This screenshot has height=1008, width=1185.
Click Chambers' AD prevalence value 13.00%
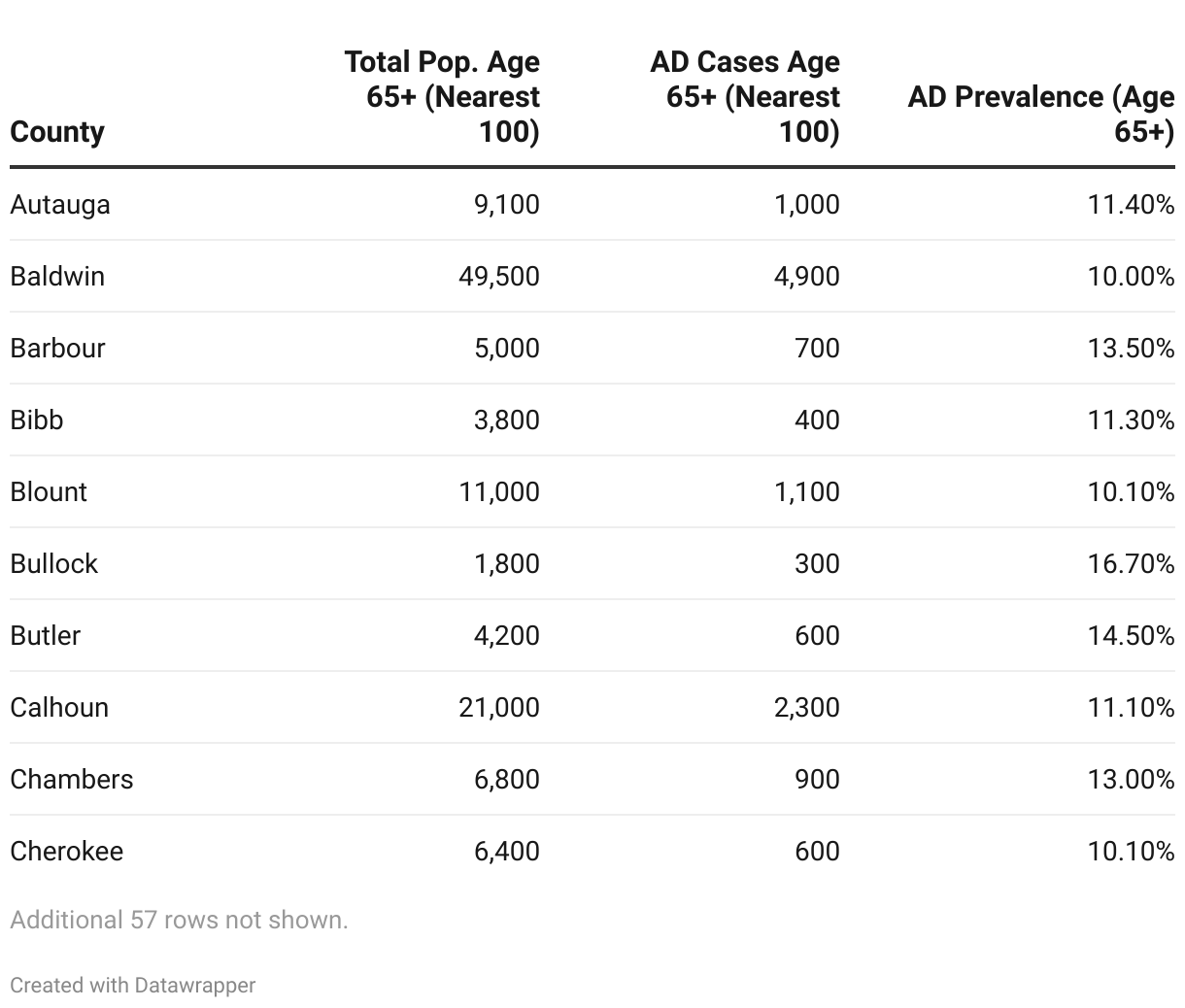[x=1131, y=780]
